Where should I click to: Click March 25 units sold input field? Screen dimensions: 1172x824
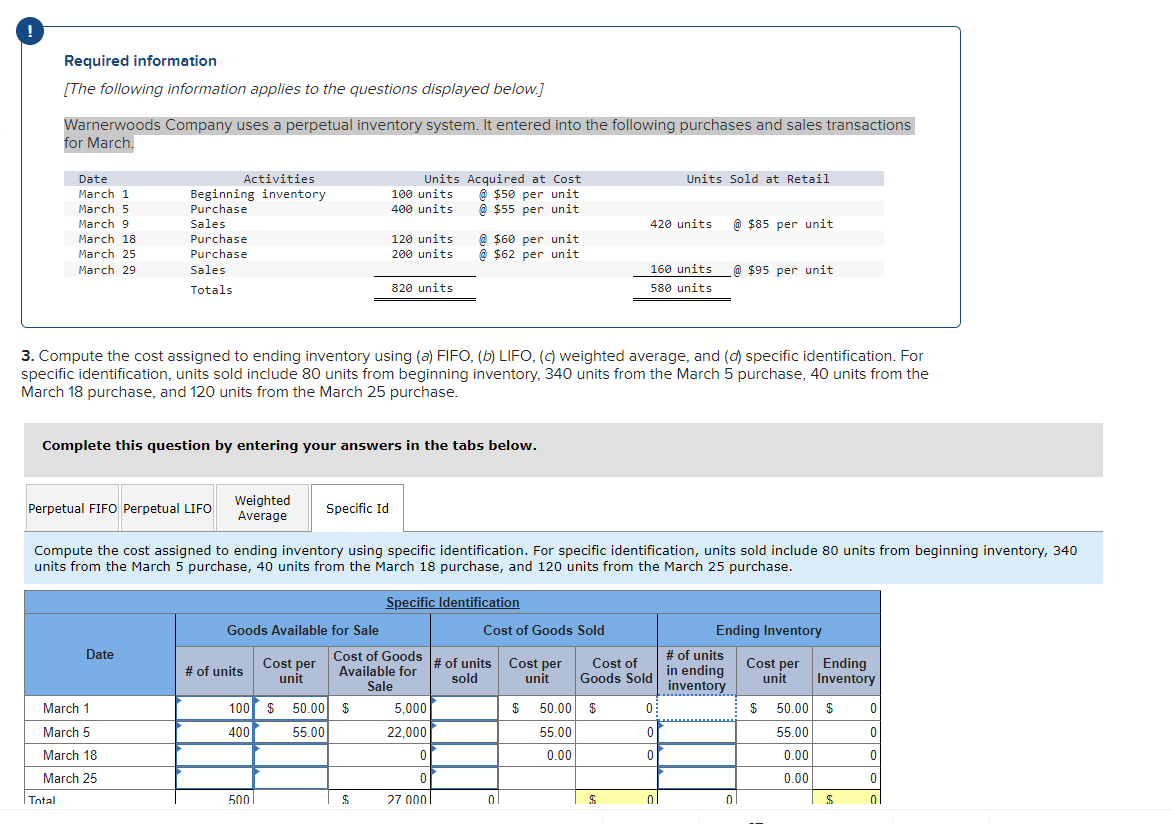pos(464,778)
